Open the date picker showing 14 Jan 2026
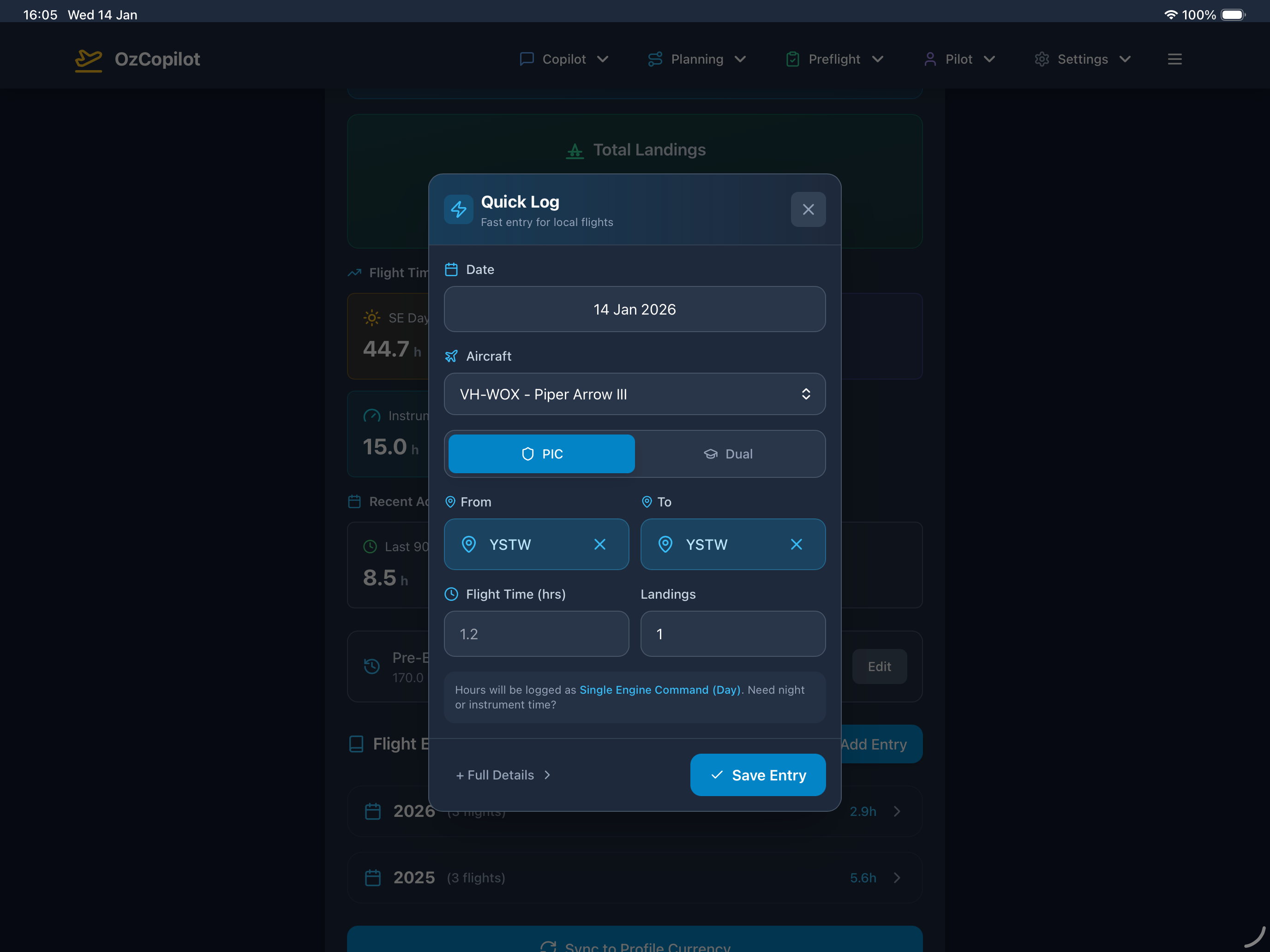Screen dimensions: 1270x952 (x=635, y=309)
